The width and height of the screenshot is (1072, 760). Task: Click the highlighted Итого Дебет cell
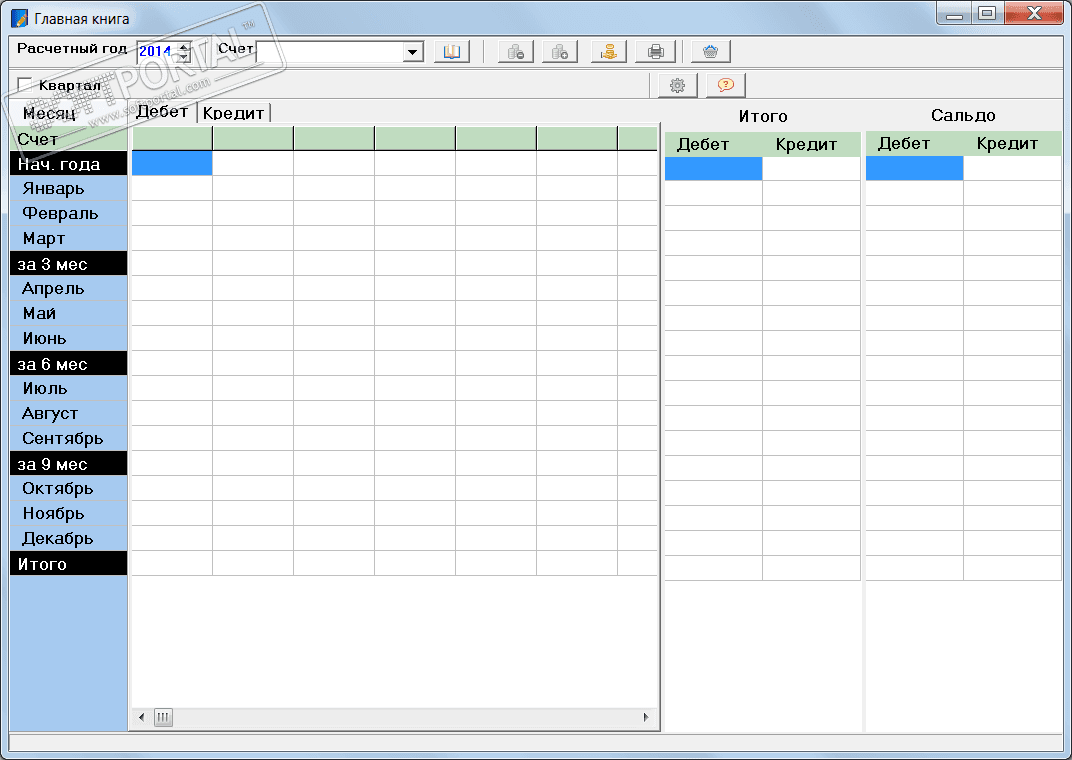point(713,169)
